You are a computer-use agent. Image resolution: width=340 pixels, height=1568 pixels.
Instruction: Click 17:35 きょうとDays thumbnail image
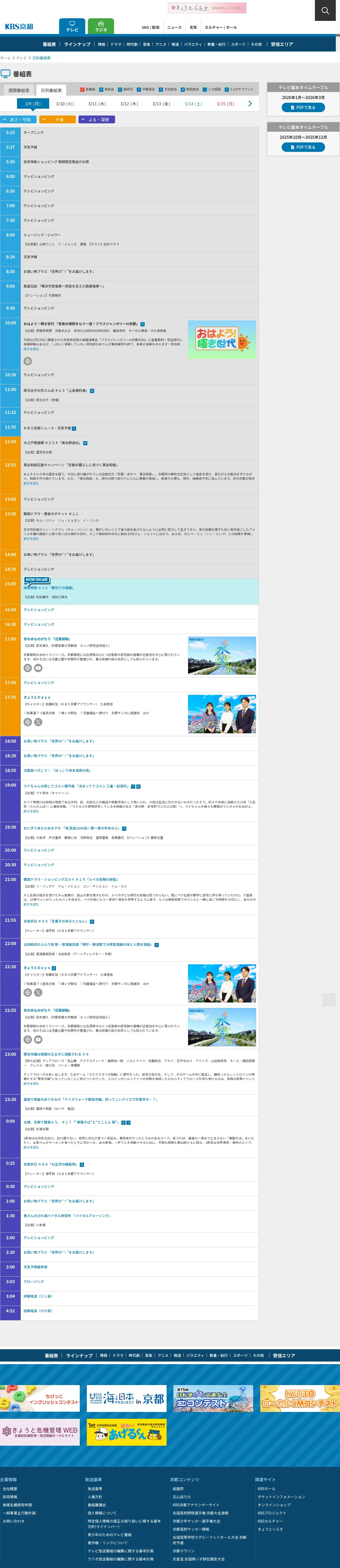click(222, 713)
